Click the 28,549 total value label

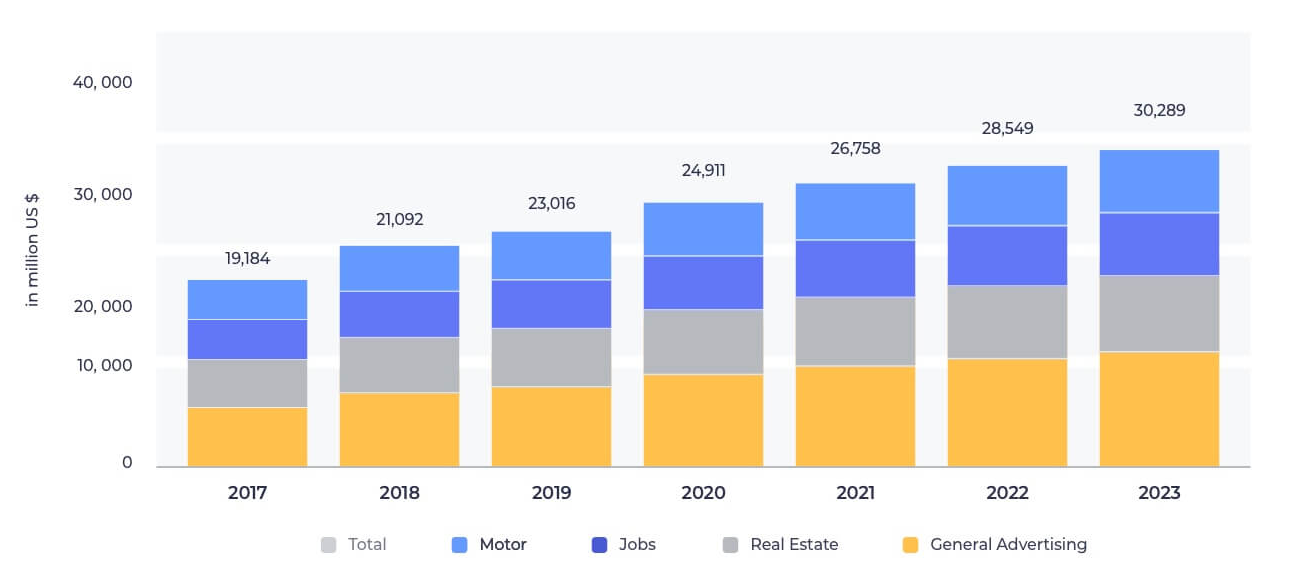[x=1007, y=128]
